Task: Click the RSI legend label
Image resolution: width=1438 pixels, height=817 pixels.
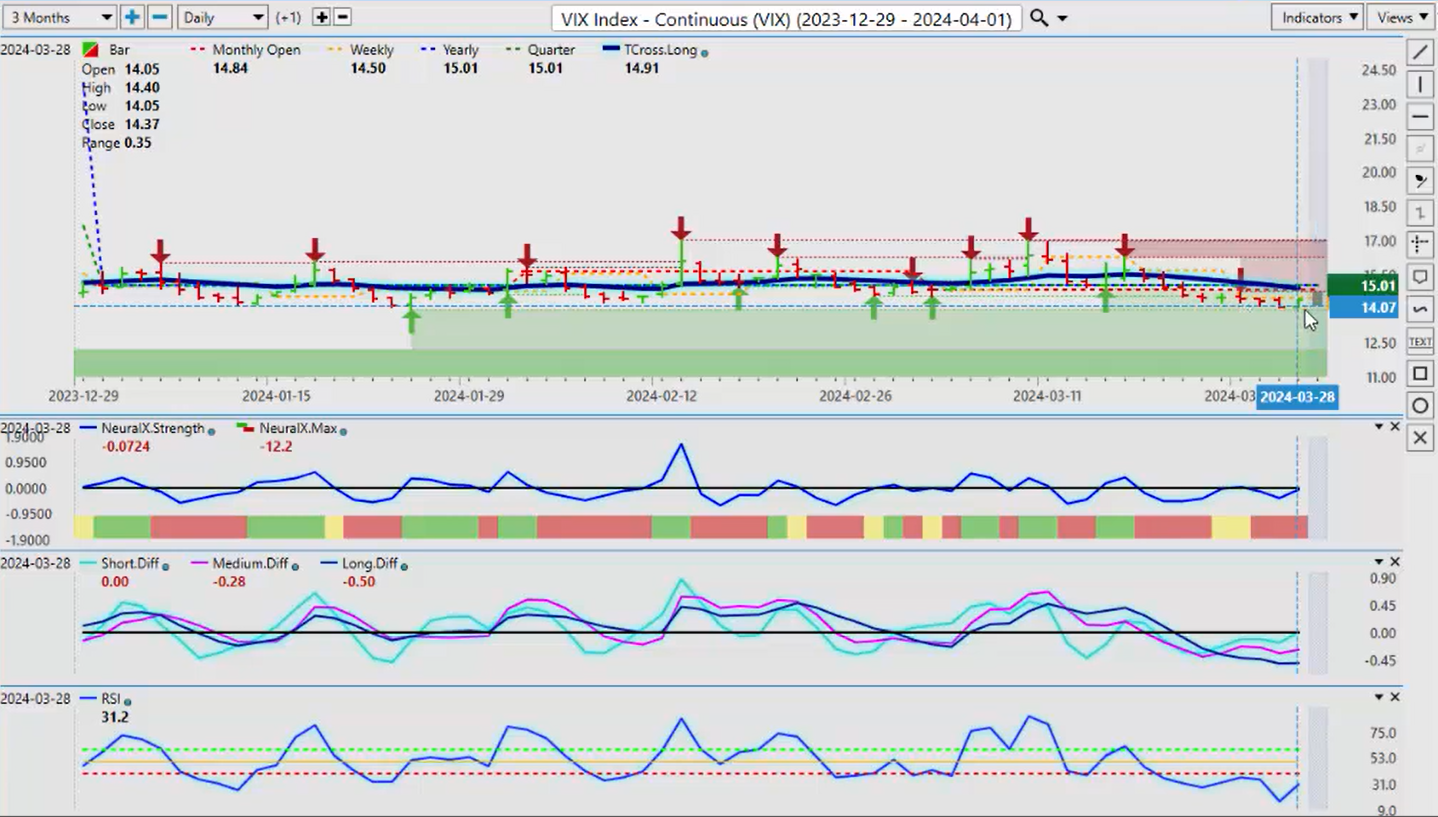Action: [x=110, y=698]
